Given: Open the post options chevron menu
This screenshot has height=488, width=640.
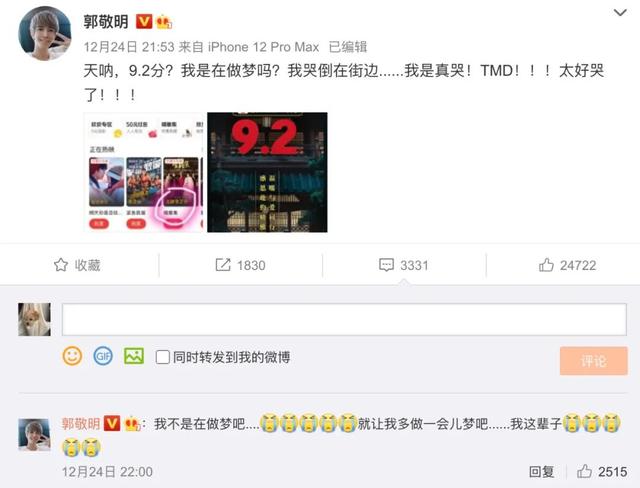Looking at the screenshot, I should (x=620, y=13).
